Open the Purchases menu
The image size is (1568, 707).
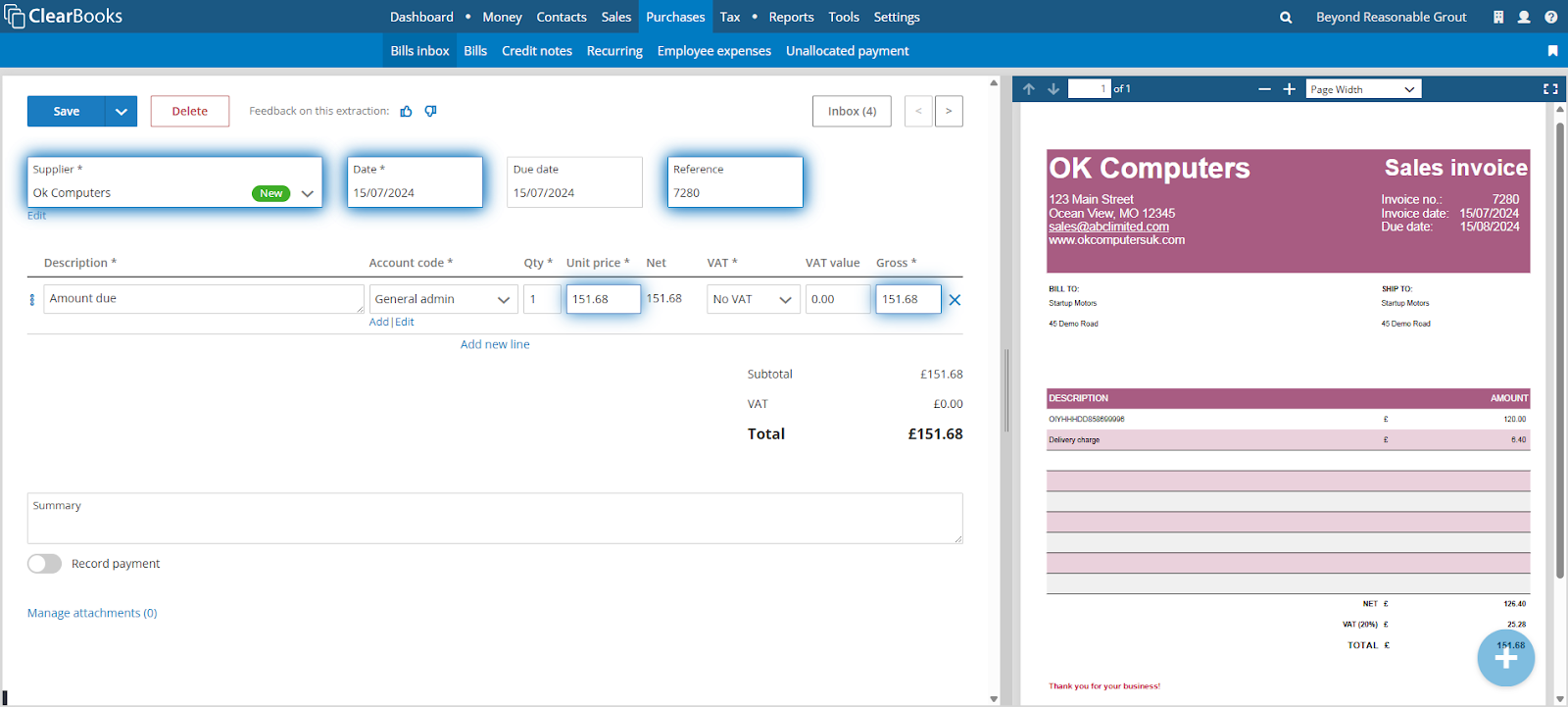[x=675, y=17]
